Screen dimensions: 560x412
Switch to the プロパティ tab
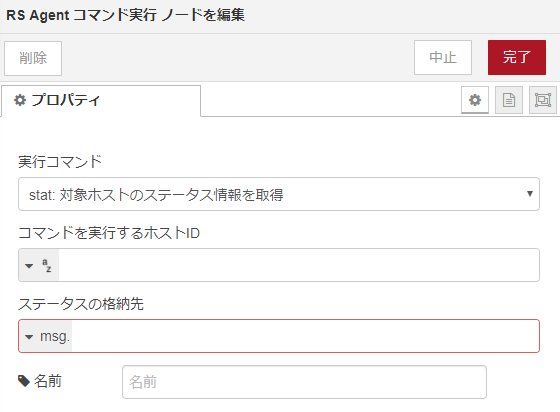tap(101, 101)
